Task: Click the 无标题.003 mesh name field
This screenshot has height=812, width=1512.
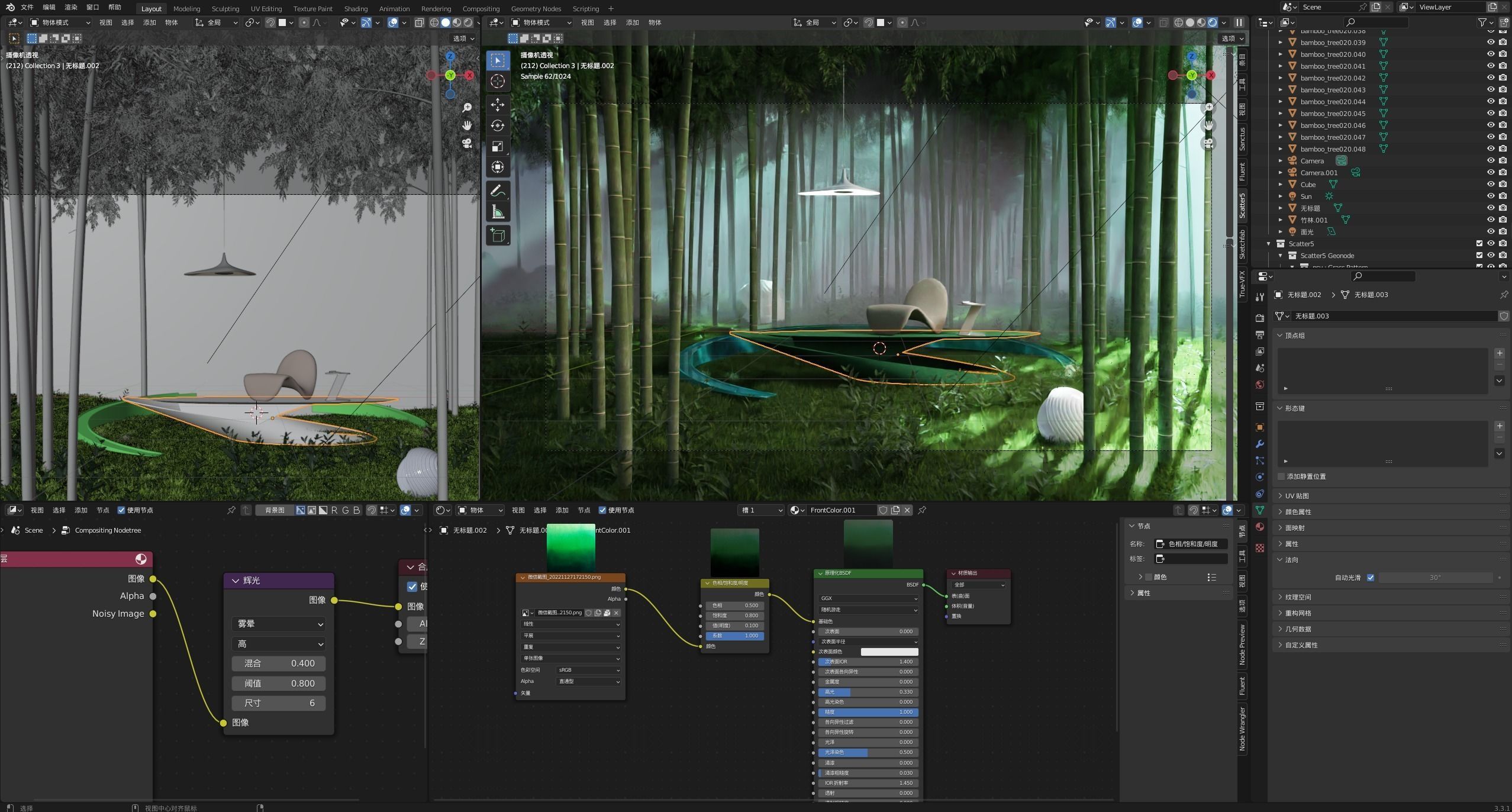Action: click(1394, 316)
